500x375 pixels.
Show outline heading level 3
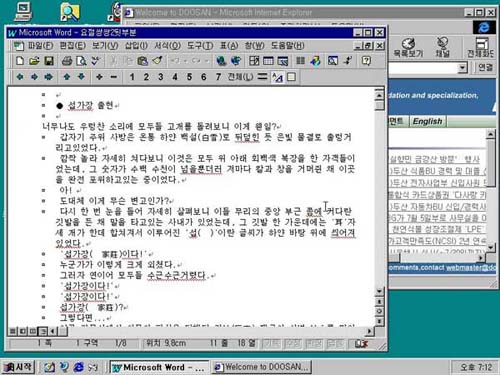click(161, 77)
